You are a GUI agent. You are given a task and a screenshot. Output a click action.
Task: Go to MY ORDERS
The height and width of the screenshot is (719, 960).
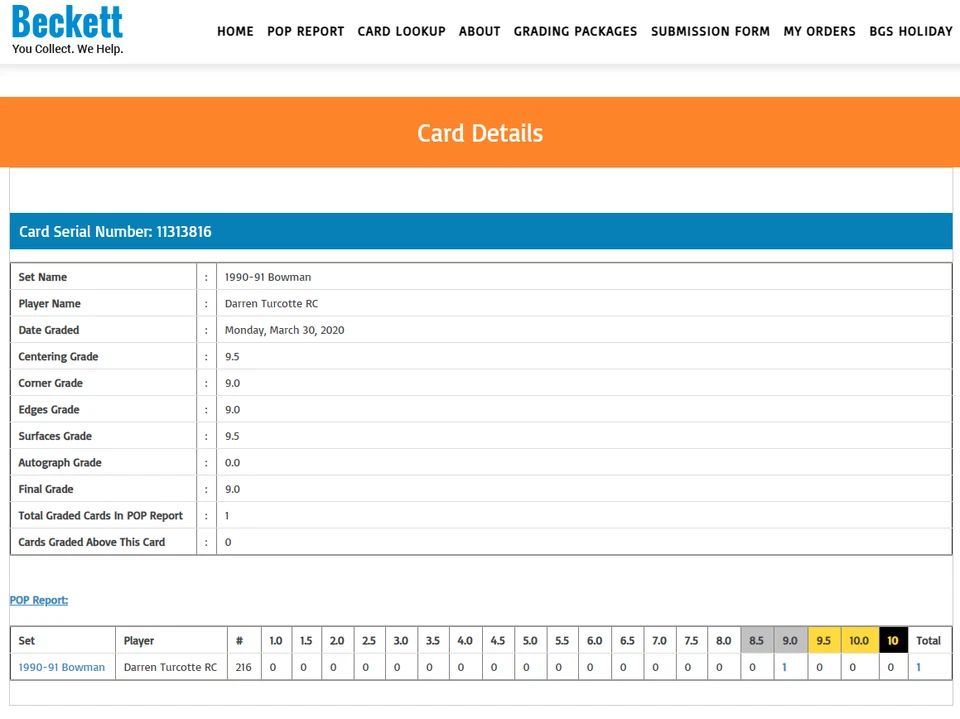point(819,31)
